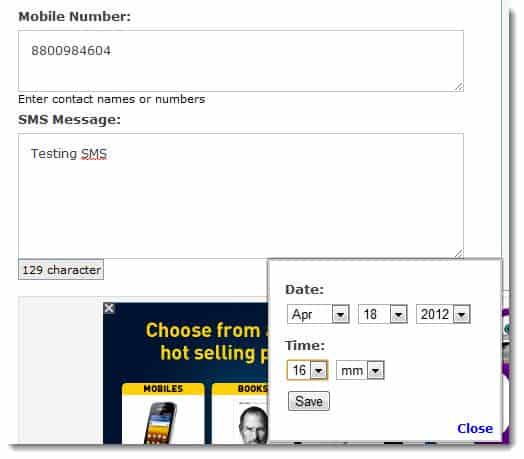Image resolution: width=524 pixels, height=459 pixels.
Task: Click the BOOKS ad category card
Action: (240, 414)
